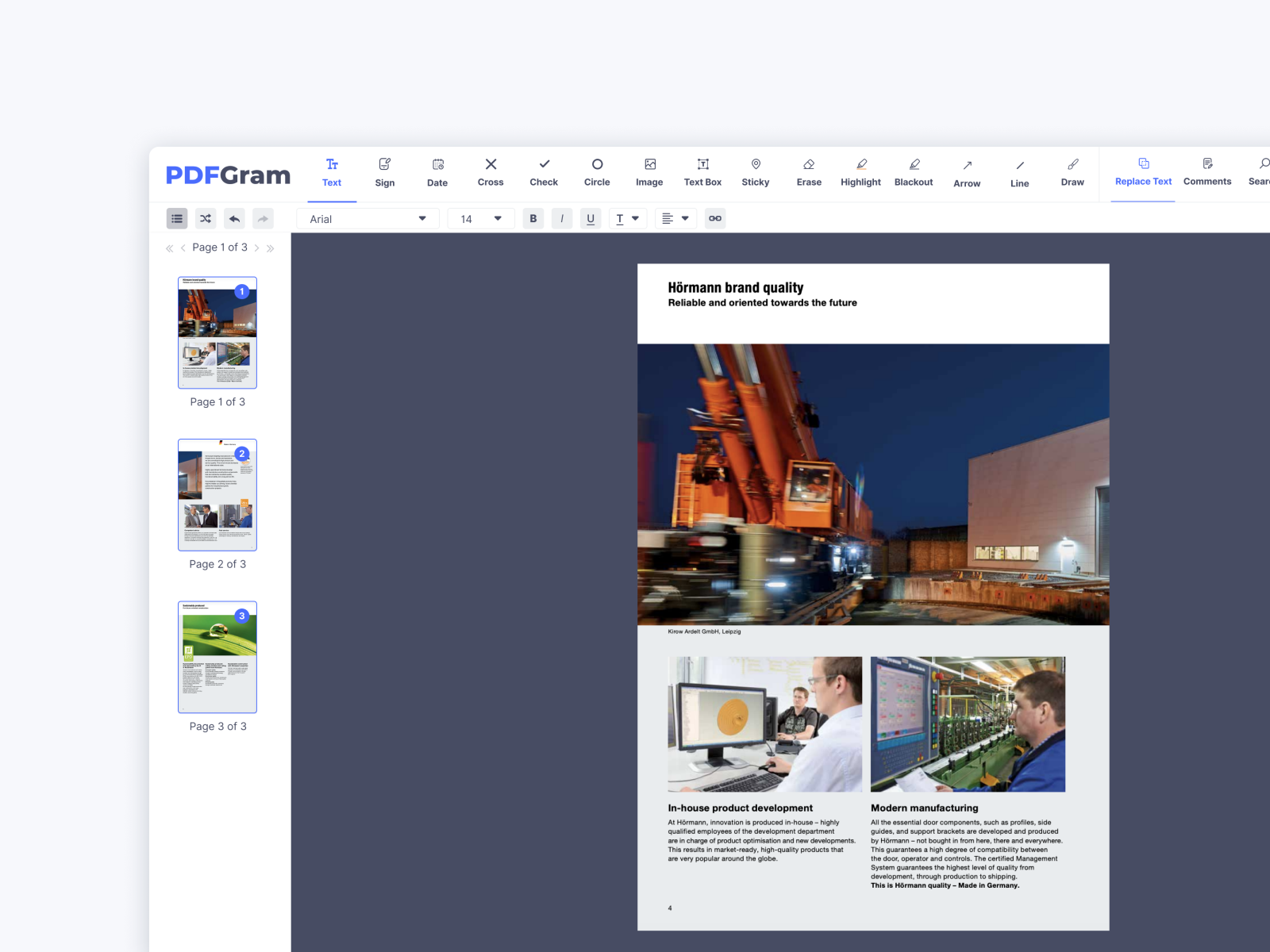This screenshot has height=952, width=1270.
Task: Click the shuffle/rearrange pages icon
Action: tap(206, 219)
